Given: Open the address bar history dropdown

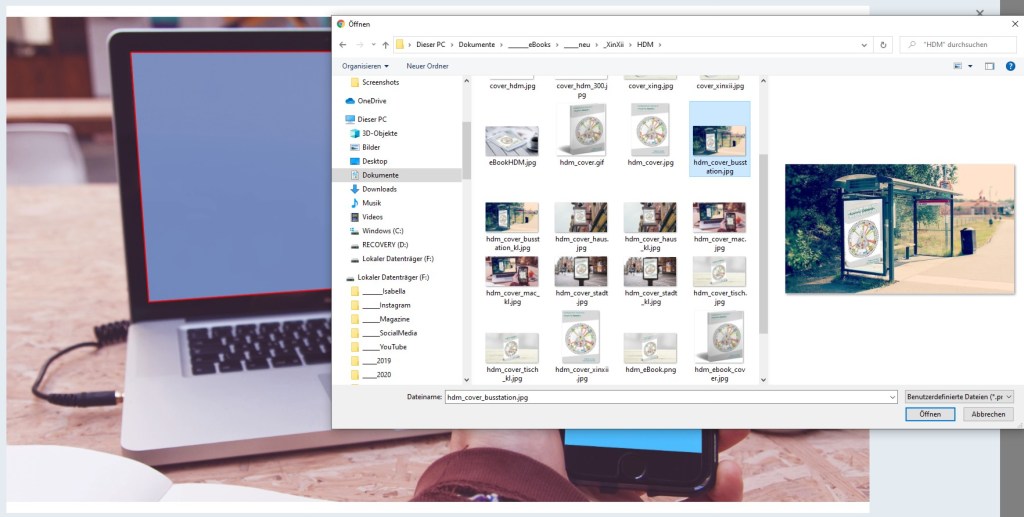Looking at the screenshot, I should 864,45.
